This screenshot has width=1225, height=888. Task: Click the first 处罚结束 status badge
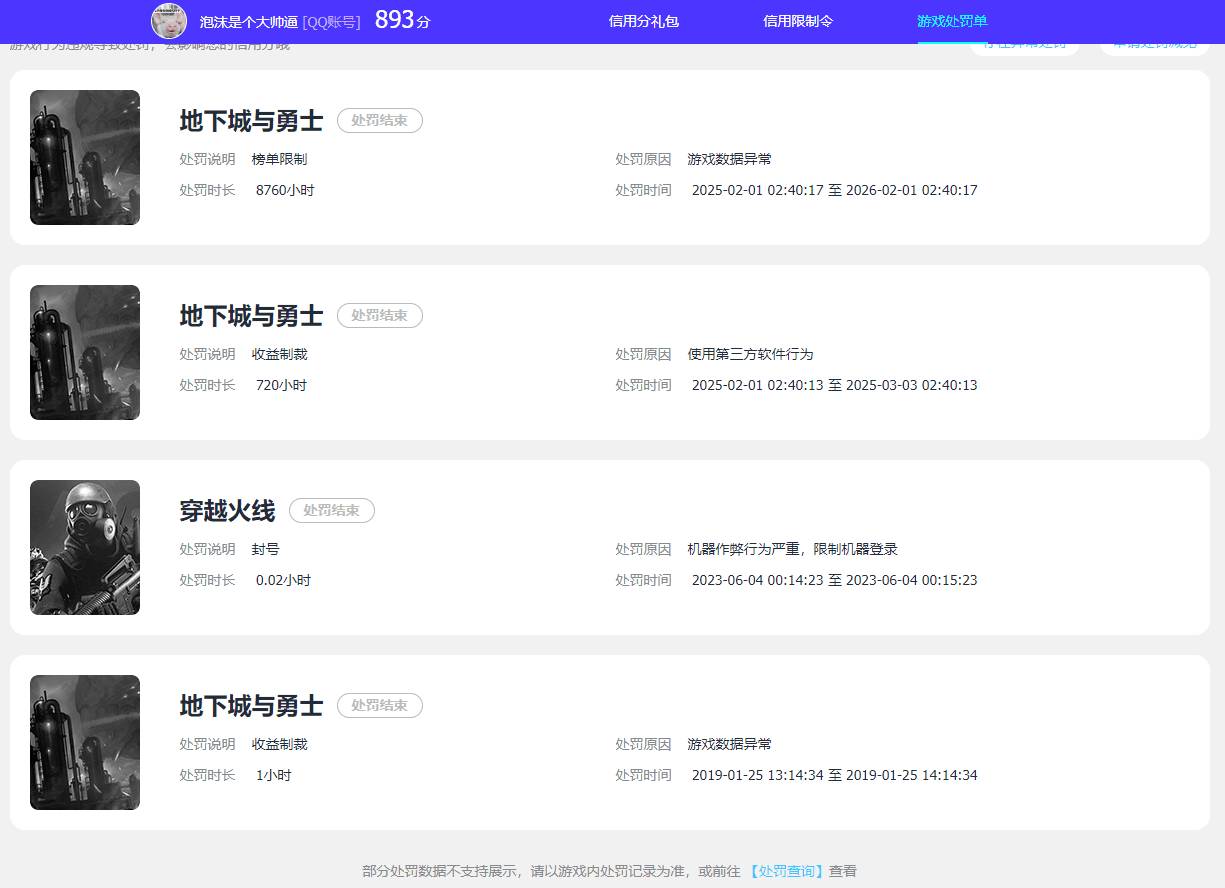pyautogui.click(x=379, y=120)
